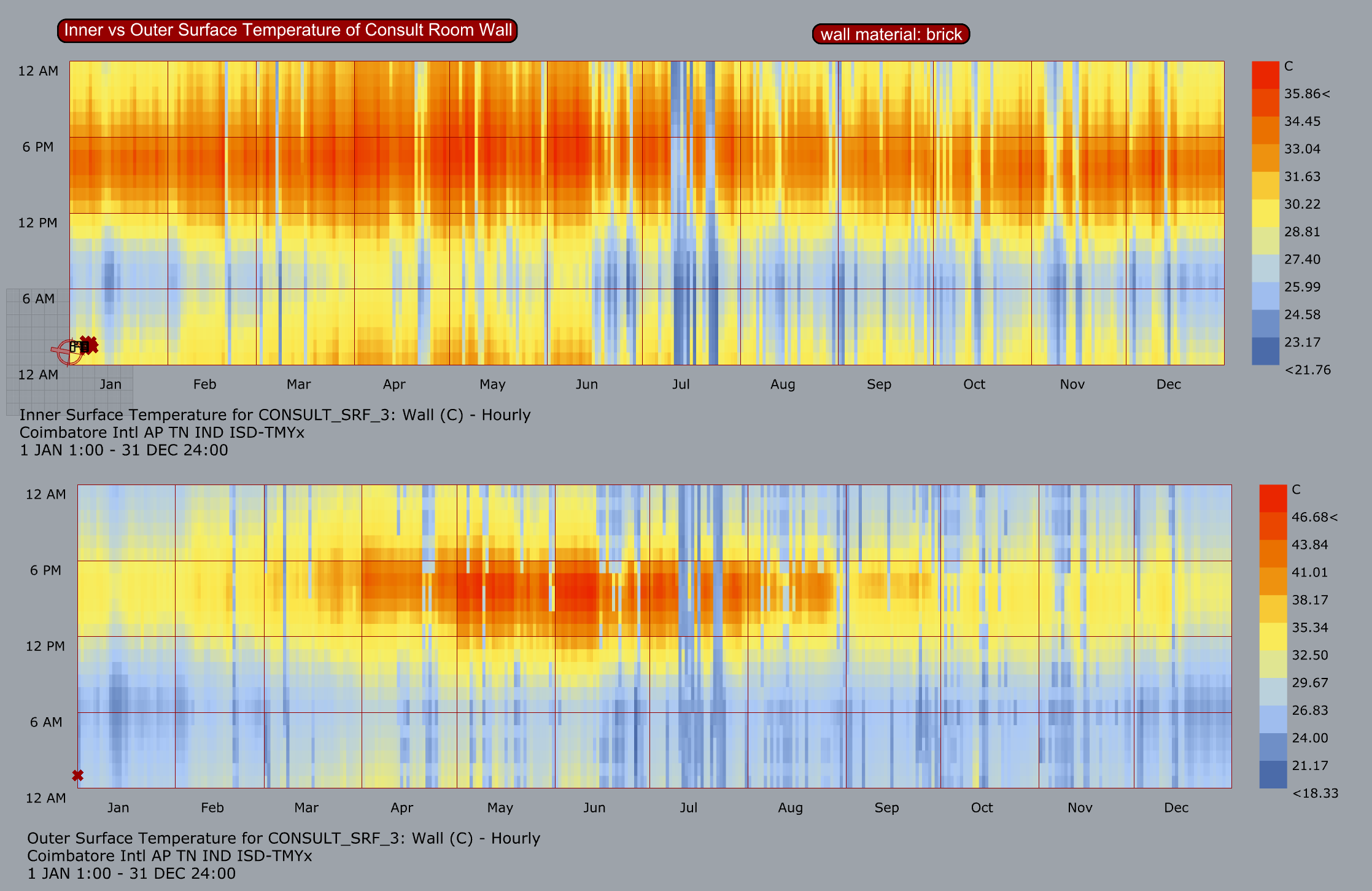Select the 'Inner vs Outer Surface Temperature' title label

287,30
